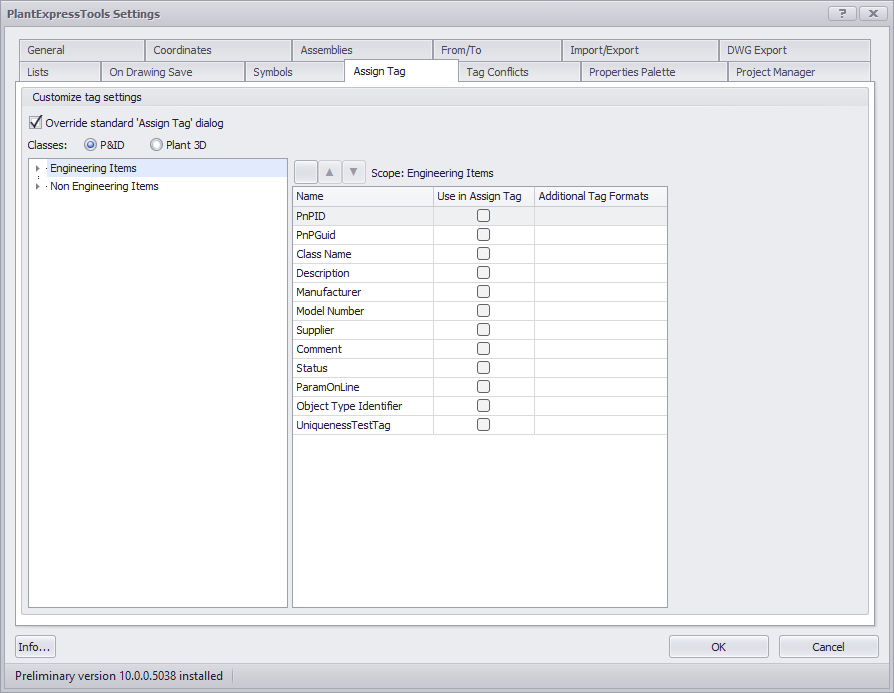Select the PnPGuid name cell

point(363,234)
